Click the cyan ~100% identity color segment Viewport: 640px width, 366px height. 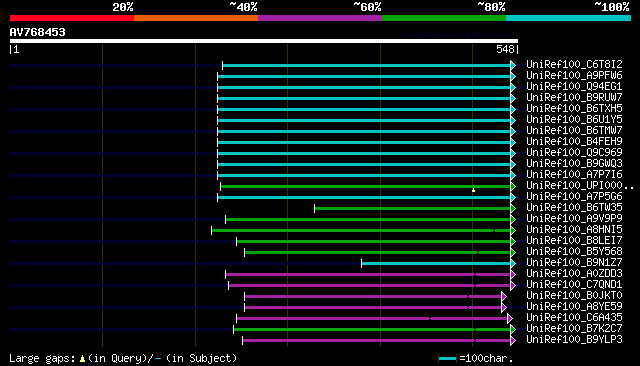568,18
